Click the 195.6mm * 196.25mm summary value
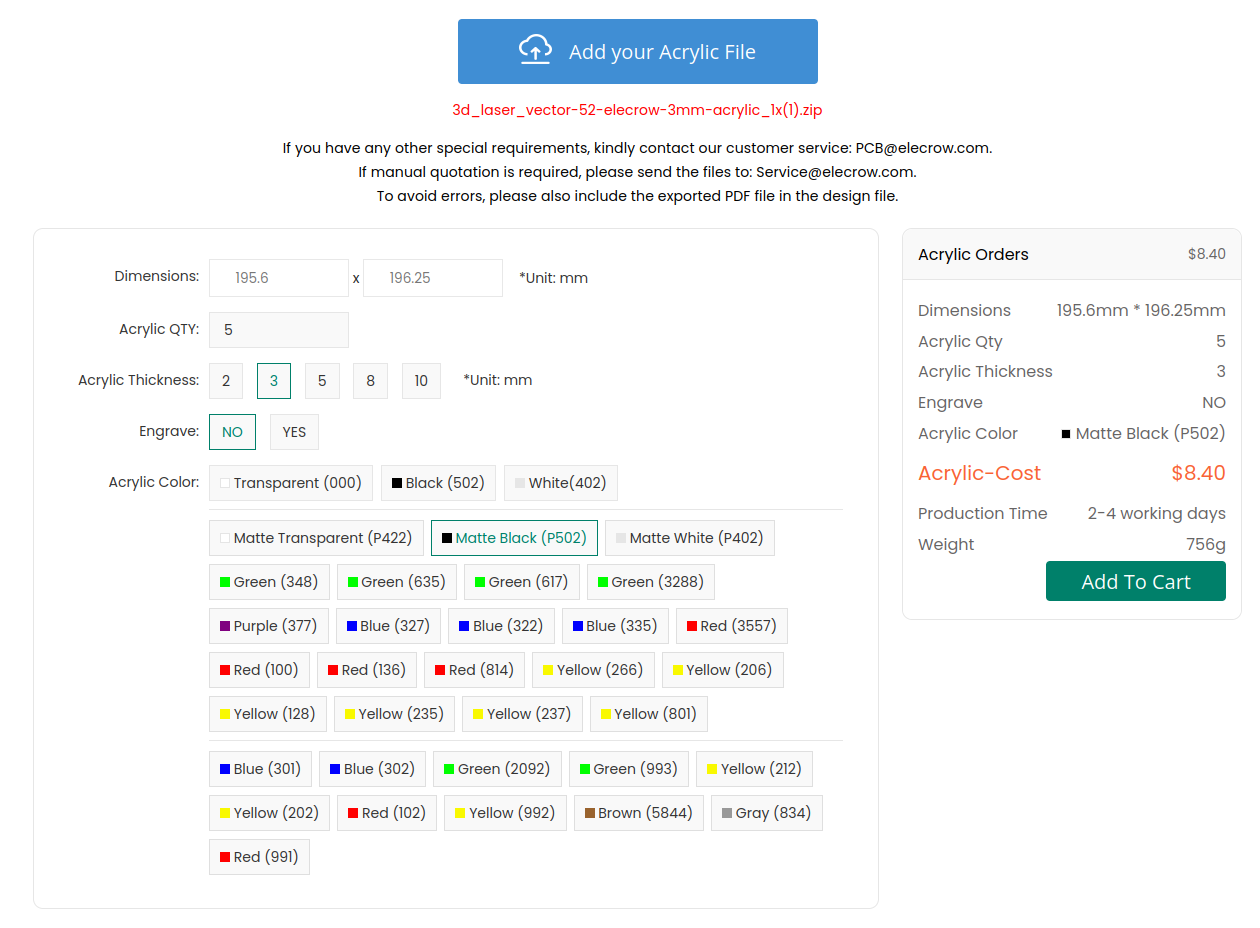Viewport: 1260px width, 928px height. [1141, 310]
